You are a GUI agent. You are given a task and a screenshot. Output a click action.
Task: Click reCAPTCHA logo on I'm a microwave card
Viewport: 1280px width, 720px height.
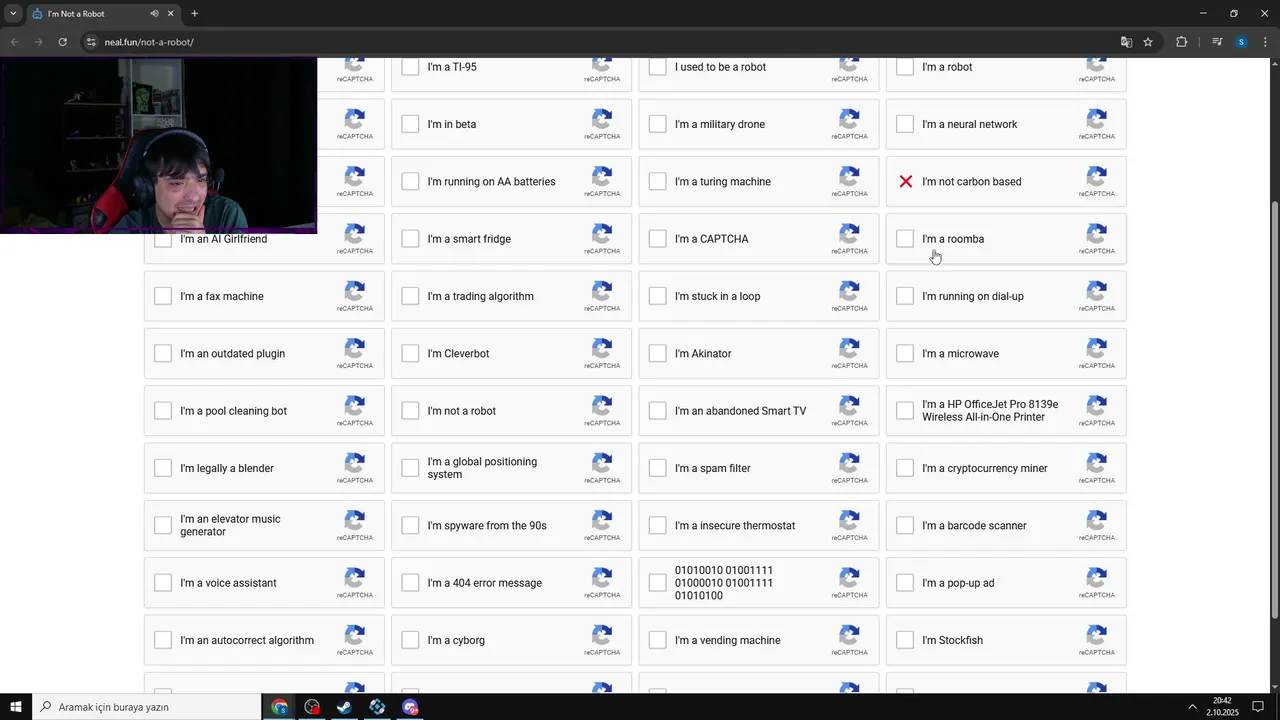click(1096, 349)
